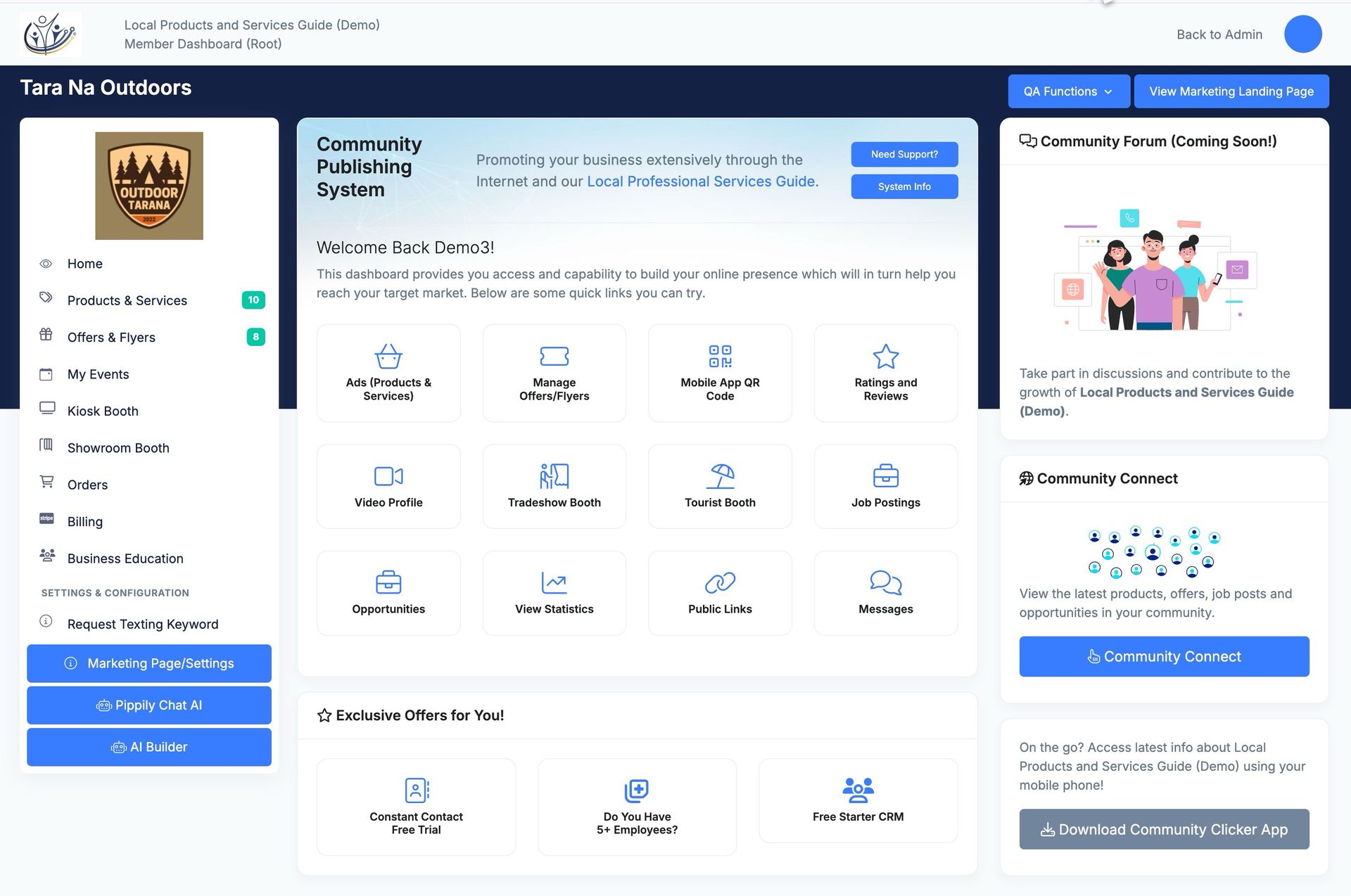The height and width of the screenshot is (896, 1351).
Task: Click the Home eye icon in sidebar
Action: [46, 264]
